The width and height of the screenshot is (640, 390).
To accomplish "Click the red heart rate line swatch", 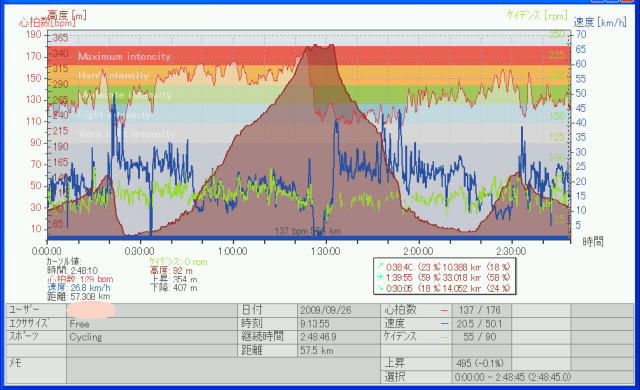I will click(444, 310).
